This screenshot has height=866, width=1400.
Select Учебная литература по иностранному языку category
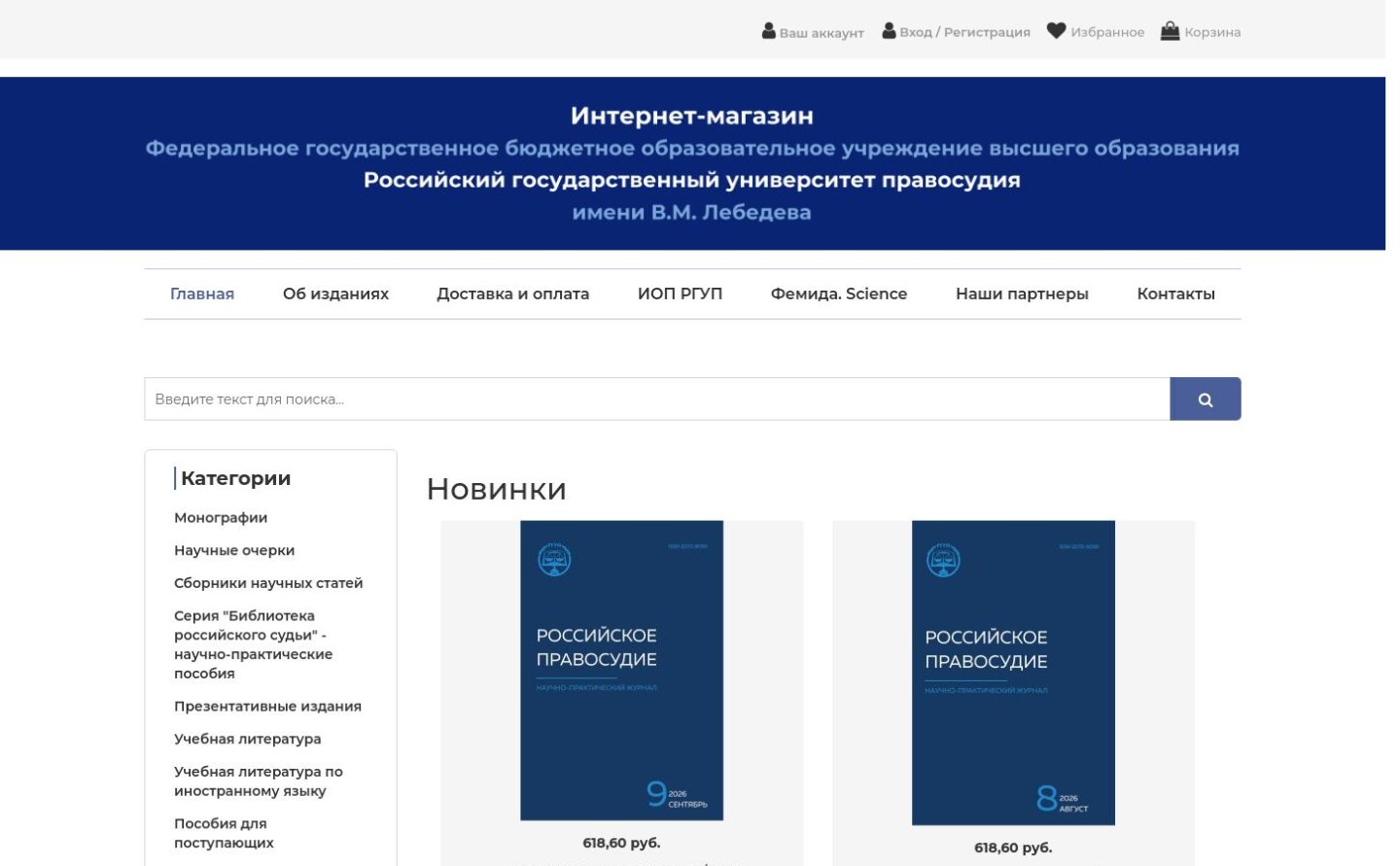point(259,781)
